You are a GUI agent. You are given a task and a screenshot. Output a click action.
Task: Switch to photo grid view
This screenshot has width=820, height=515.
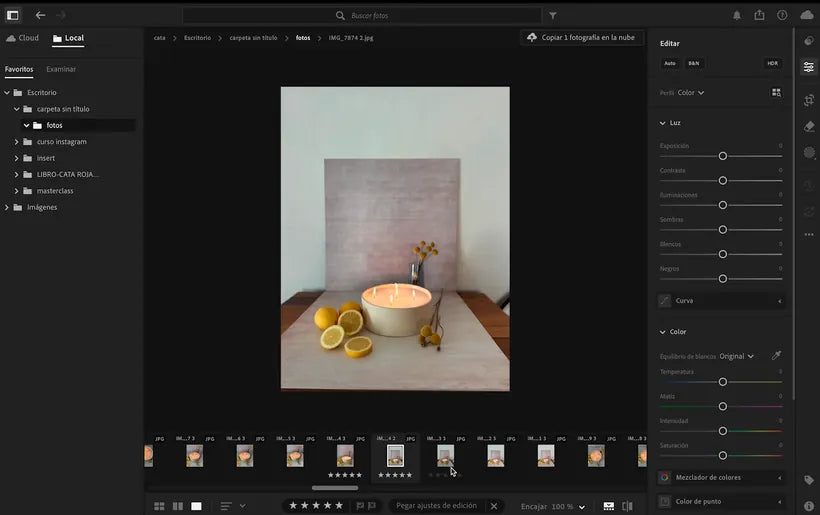159,506
